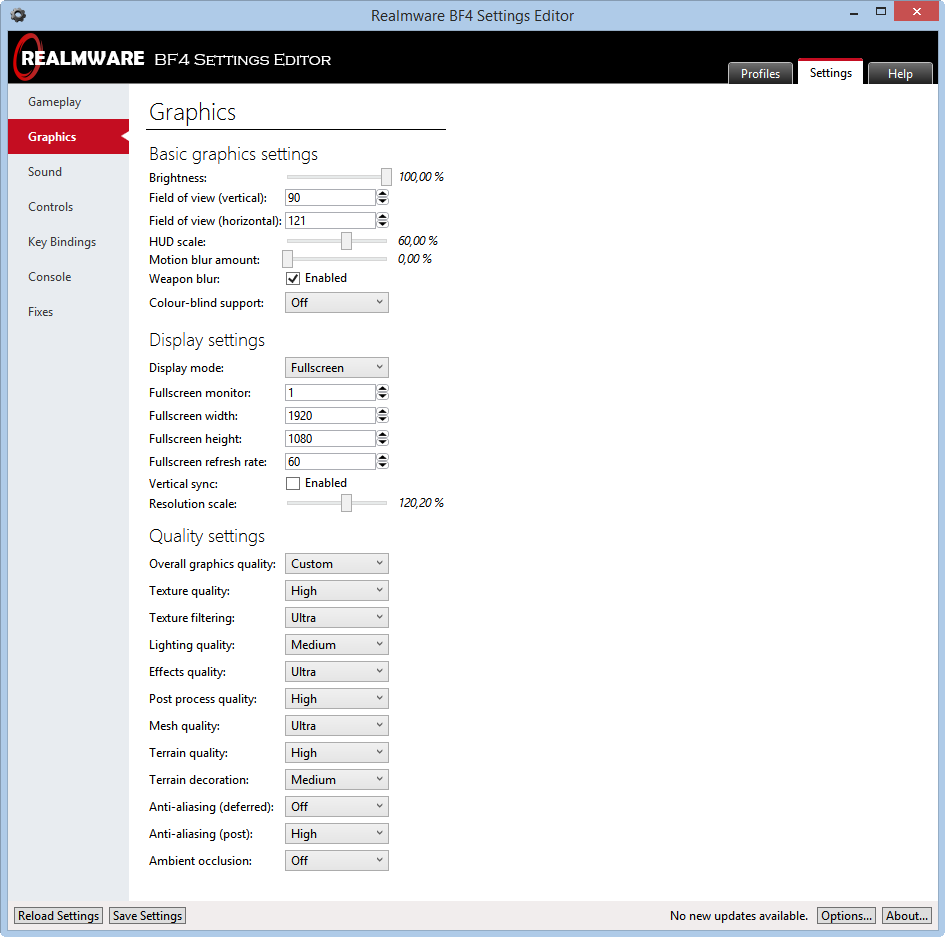The height and width of the screenshot is (938, 946).
Task: Open the Options... dialog
Action: tap(846, 915)
